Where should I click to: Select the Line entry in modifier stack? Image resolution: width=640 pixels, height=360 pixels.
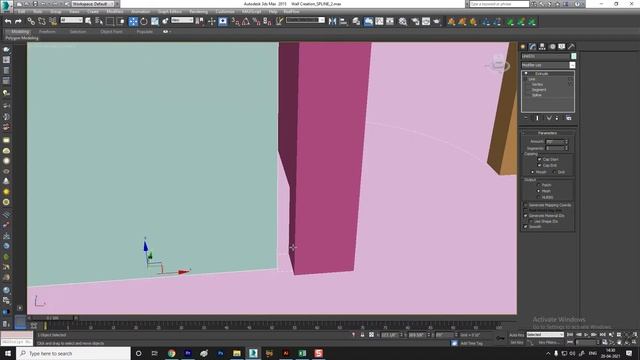click(532, 79)
